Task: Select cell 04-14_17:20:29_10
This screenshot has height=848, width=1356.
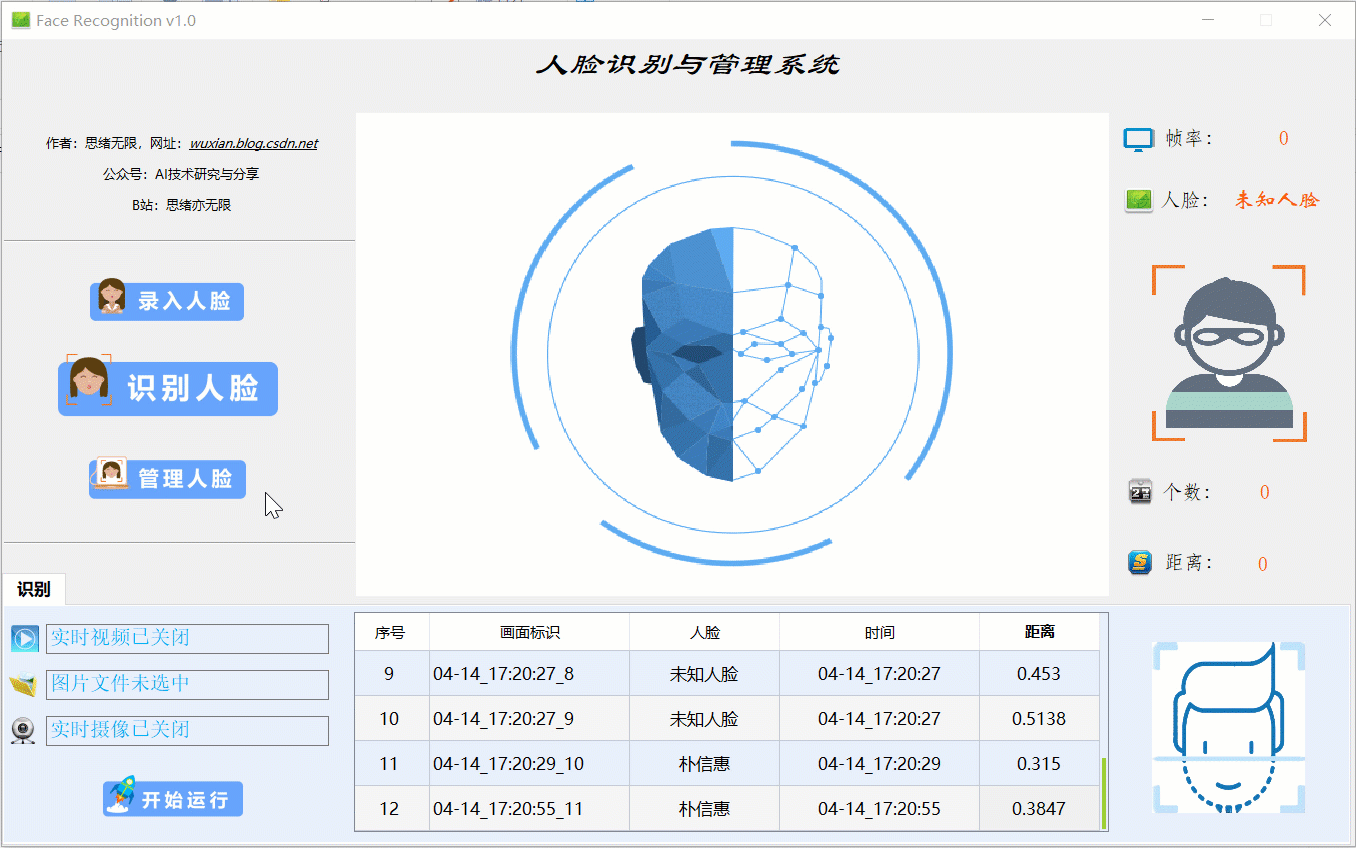Action: (x=530, y=764)
